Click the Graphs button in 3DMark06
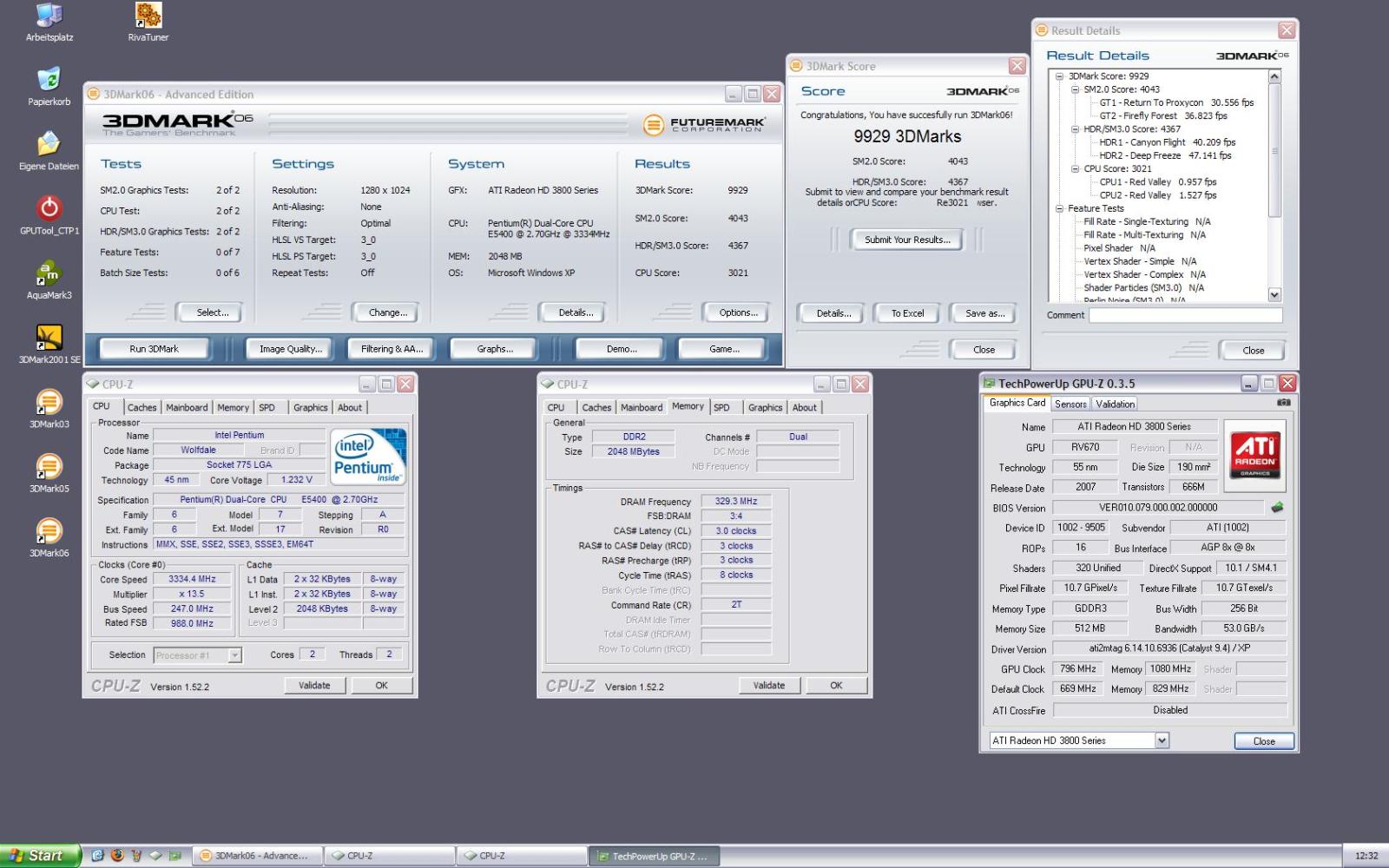The height and width of the screenshot is (868, 1389). tap(494, 349)
